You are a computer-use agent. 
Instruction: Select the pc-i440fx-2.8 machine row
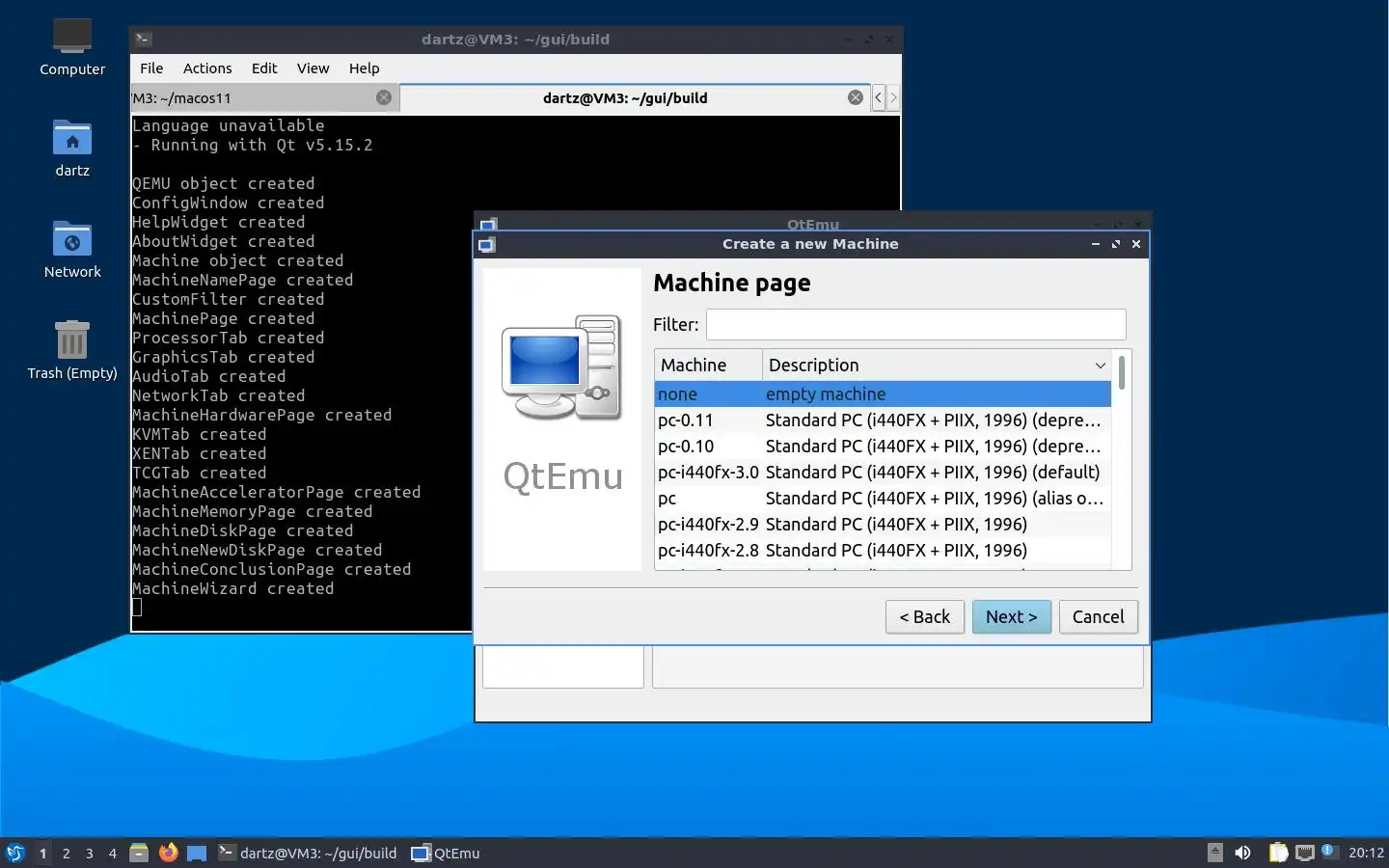click(883, 550)
